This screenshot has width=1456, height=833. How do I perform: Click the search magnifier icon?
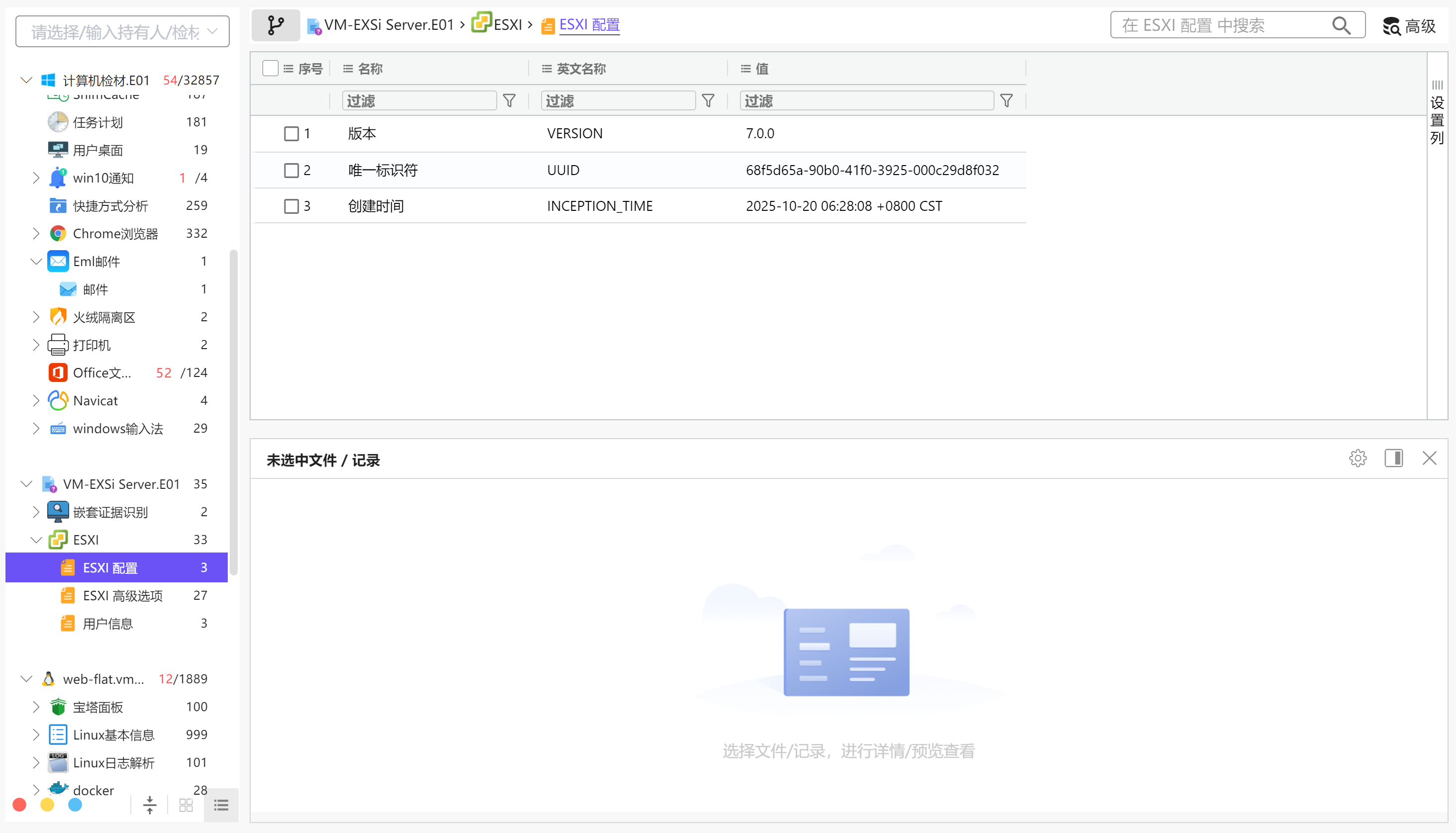[x=1341, y=26]
